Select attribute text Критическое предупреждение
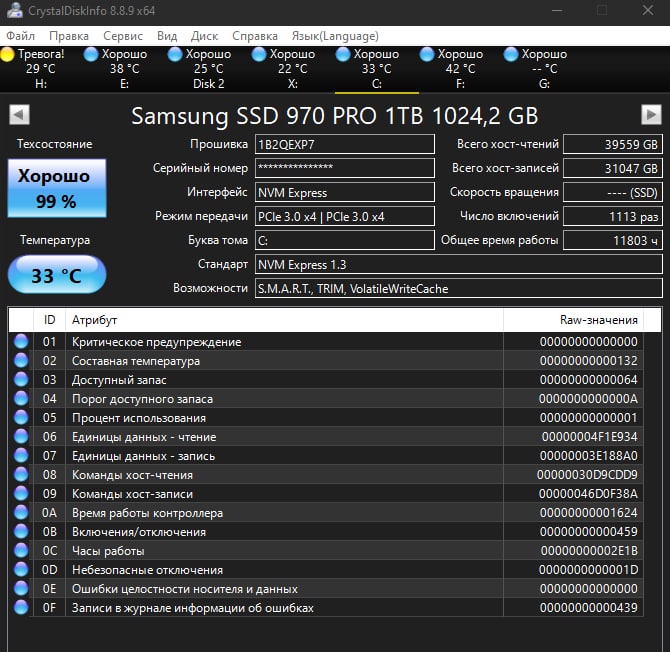This screenshot has height=652, width=670. click(156, 342)
